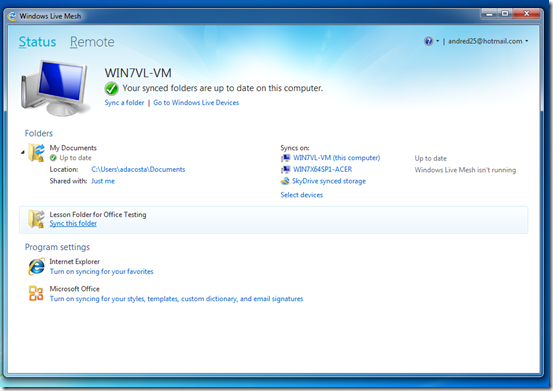
Task: Click 'Windows Live Mesh isn't running' status text
Action: [465, 170]
